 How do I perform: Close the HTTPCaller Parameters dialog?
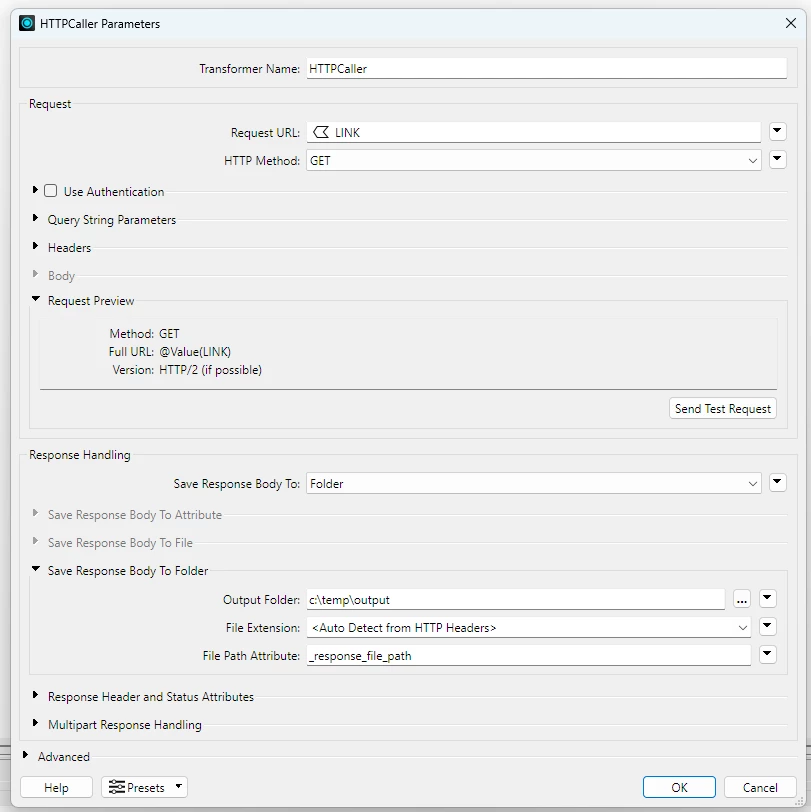point(790,23)
